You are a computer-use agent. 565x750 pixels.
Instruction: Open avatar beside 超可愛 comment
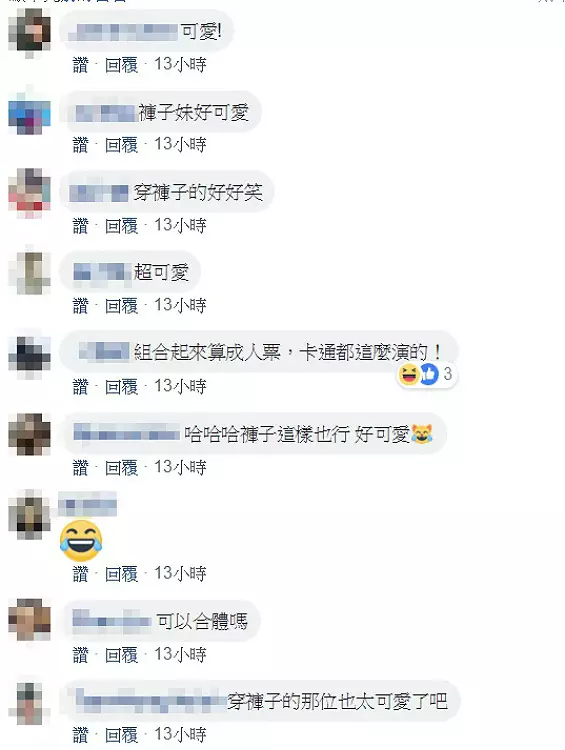coord(30,273)
